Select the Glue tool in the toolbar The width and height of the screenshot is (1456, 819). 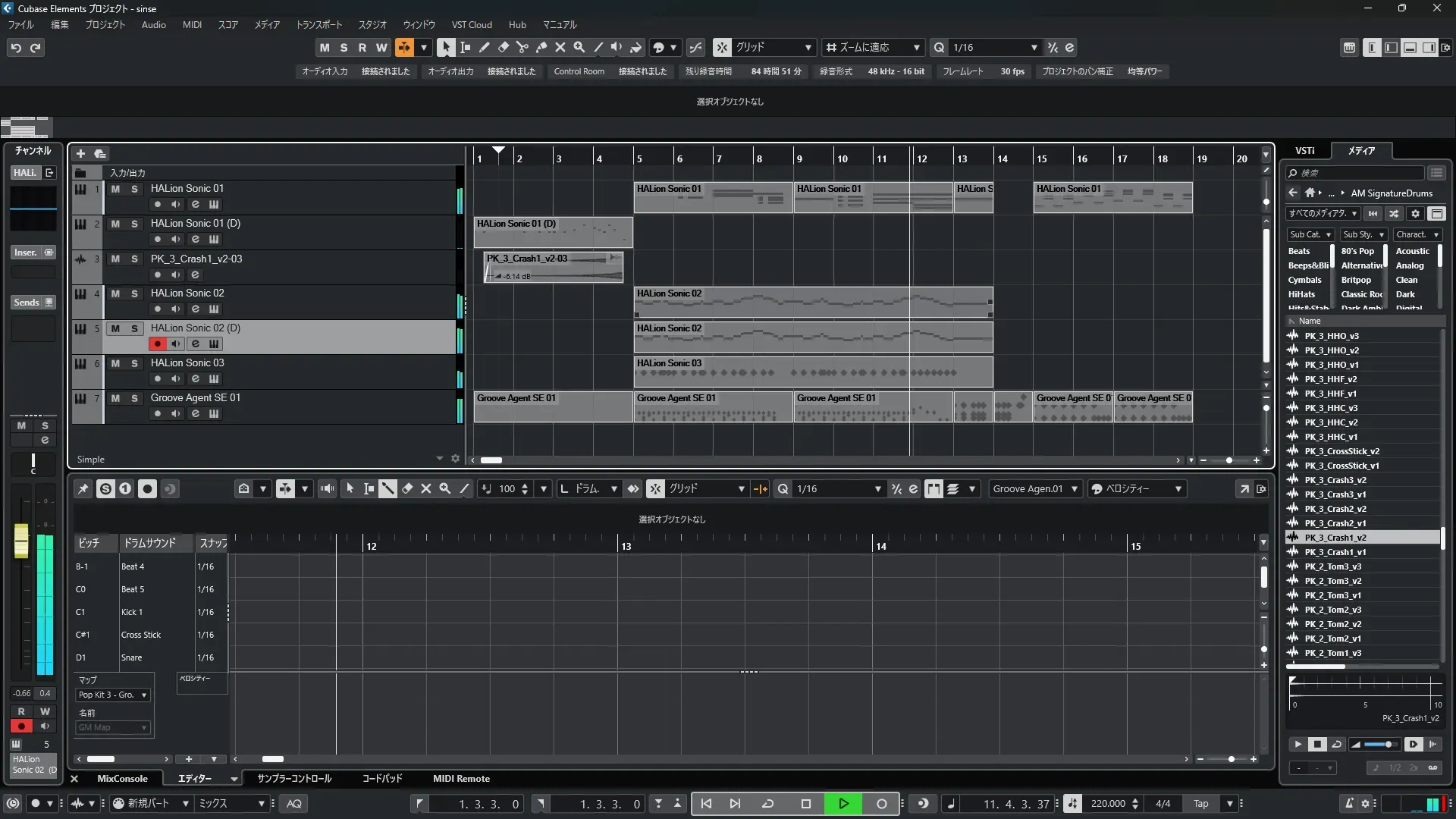click(x=541, y=47)
